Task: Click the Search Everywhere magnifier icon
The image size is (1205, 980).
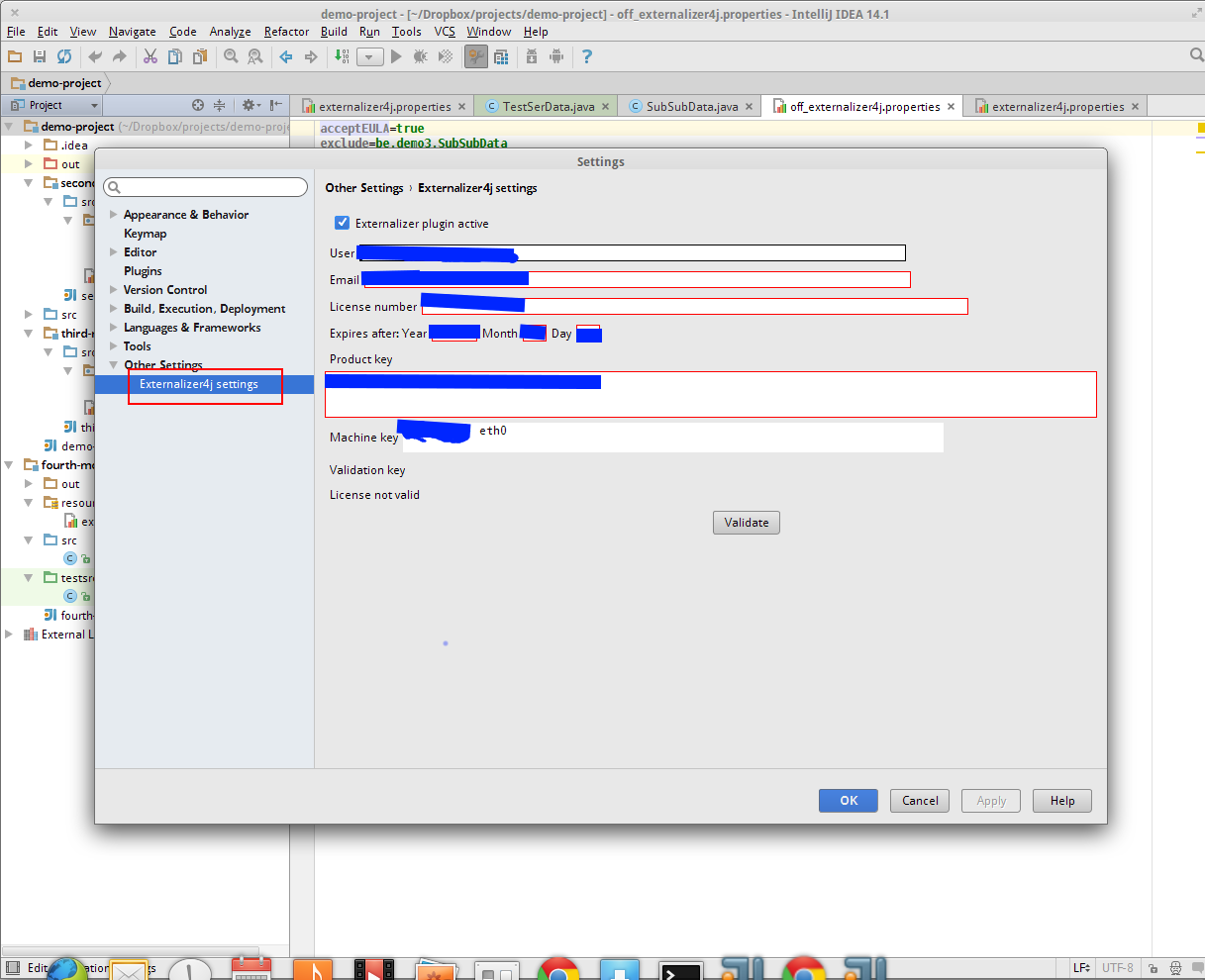Action: [x=1196, y=55]
